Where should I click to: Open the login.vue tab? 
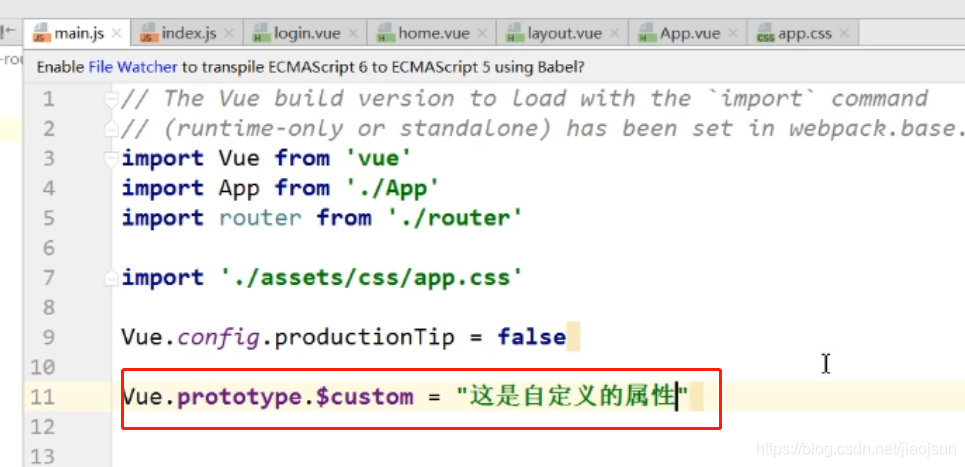coord(306,33)
